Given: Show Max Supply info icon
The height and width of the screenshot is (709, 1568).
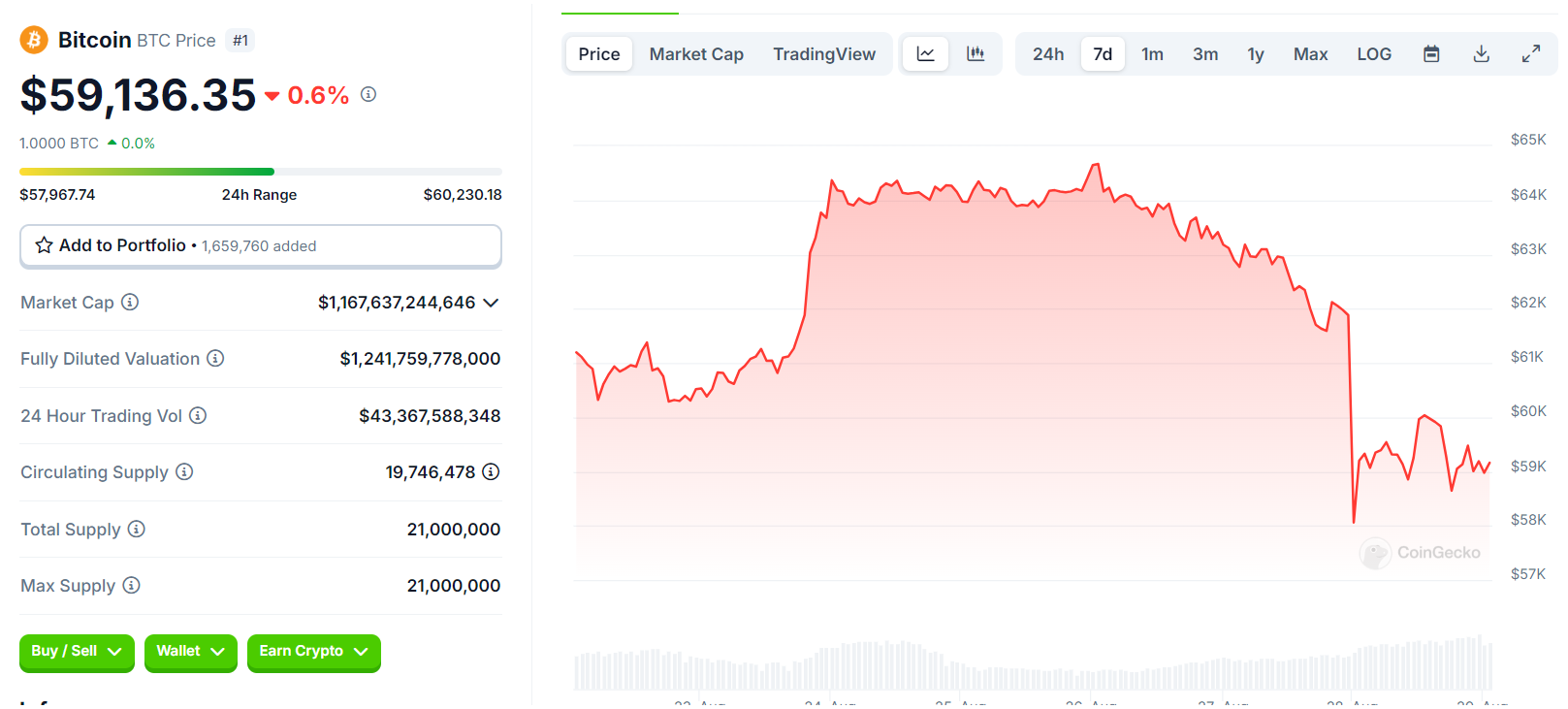Looking at the screenshot, I should [131, 585].
